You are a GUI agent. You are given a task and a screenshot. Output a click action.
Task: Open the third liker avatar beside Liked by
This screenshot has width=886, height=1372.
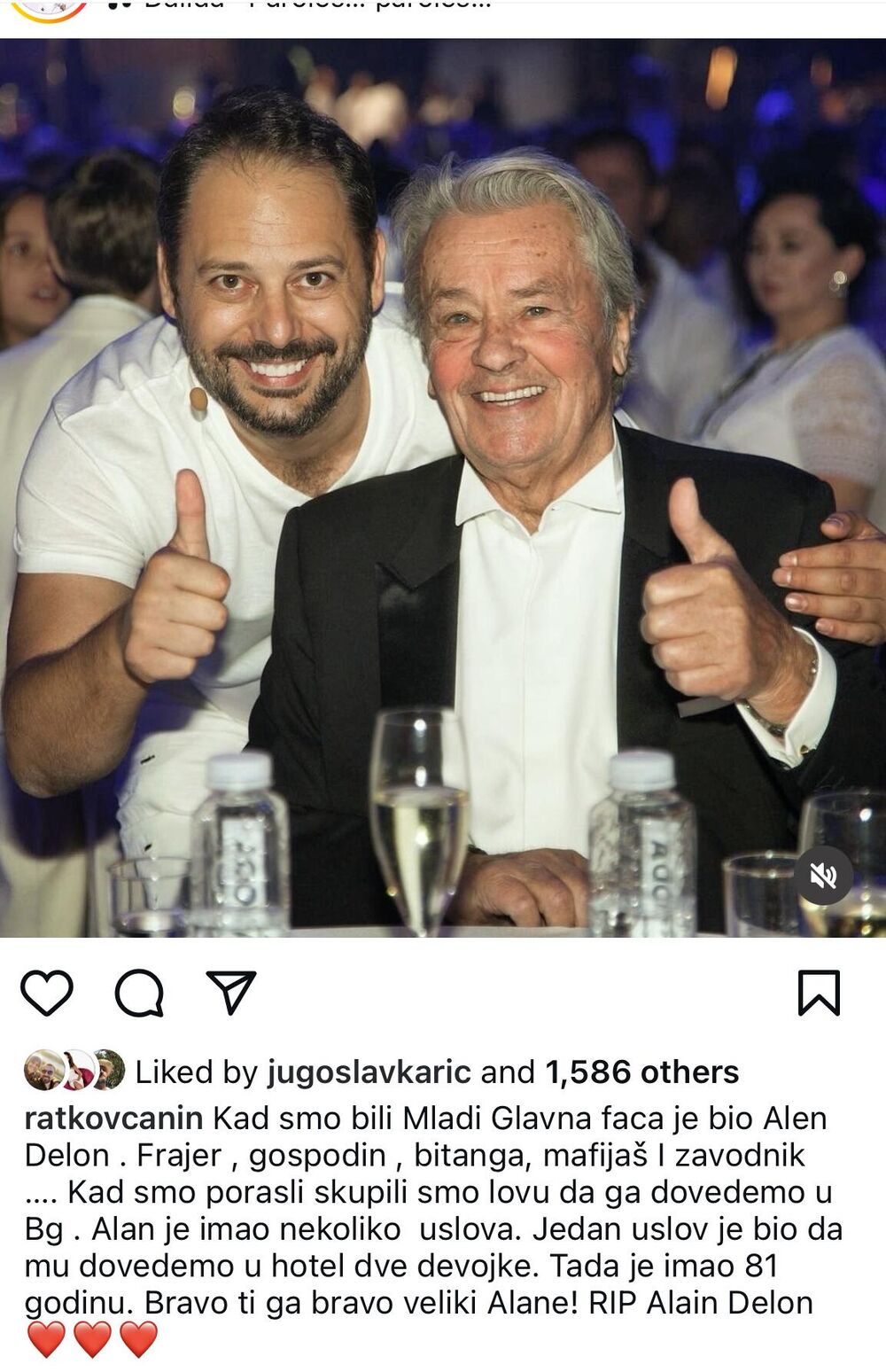108,1070
